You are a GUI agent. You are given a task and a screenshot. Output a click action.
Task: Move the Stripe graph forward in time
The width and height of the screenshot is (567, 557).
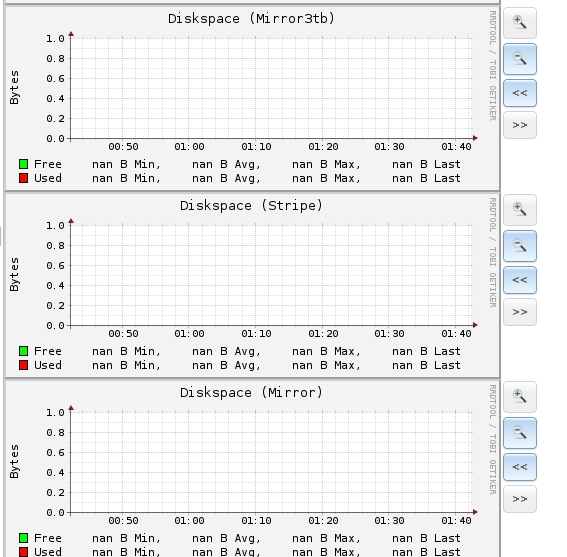[x=520, y=312]
